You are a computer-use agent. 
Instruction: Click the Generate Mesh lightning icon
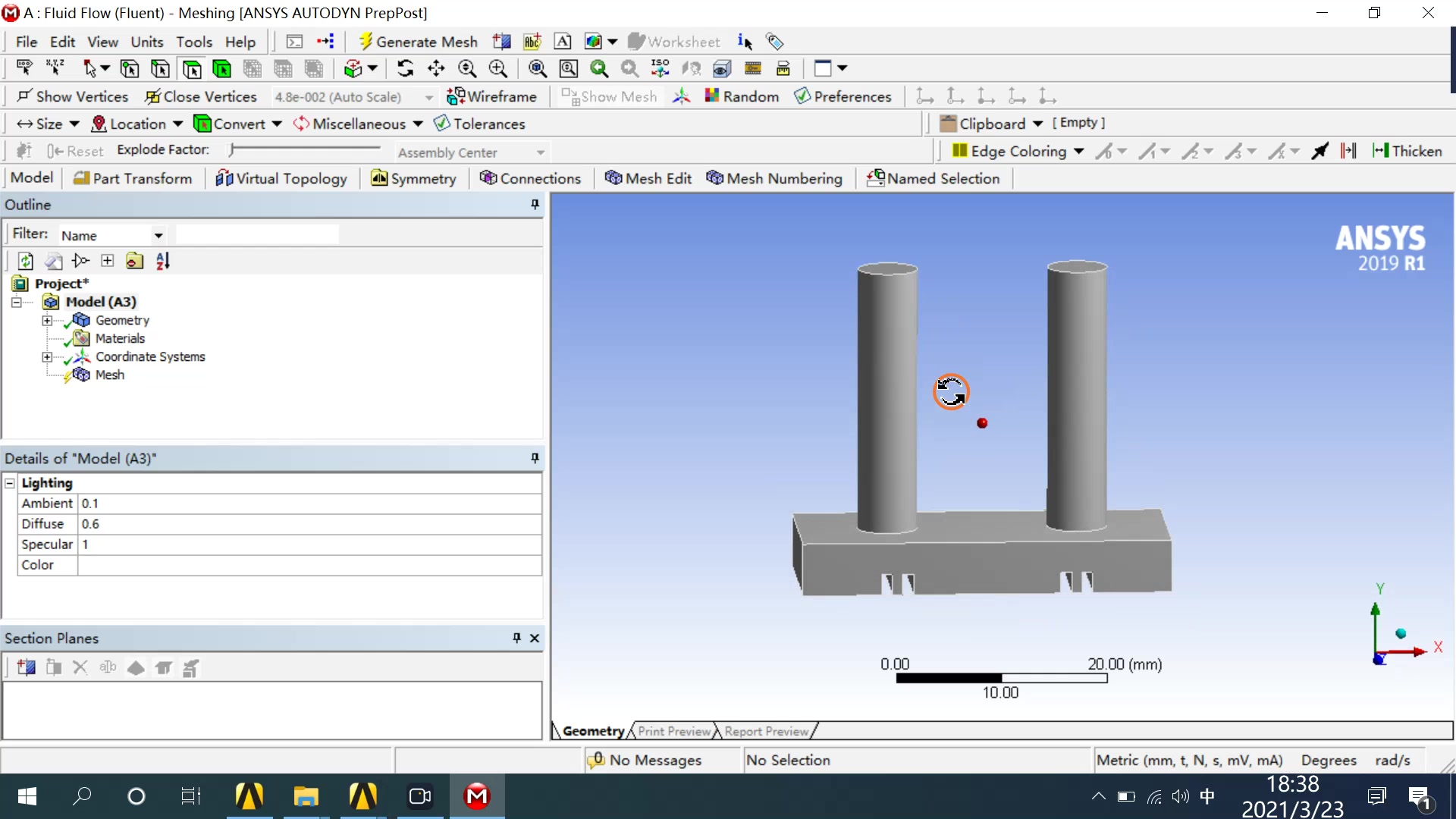pyautogui.click(x=366, y=42)
